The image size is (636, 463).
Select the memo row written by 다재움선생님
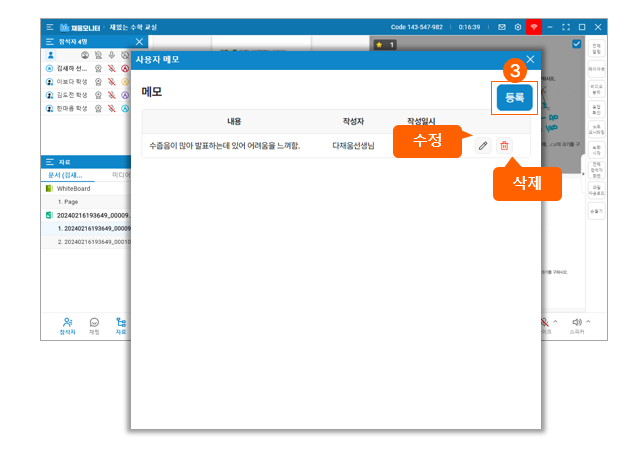pos(300,146)
